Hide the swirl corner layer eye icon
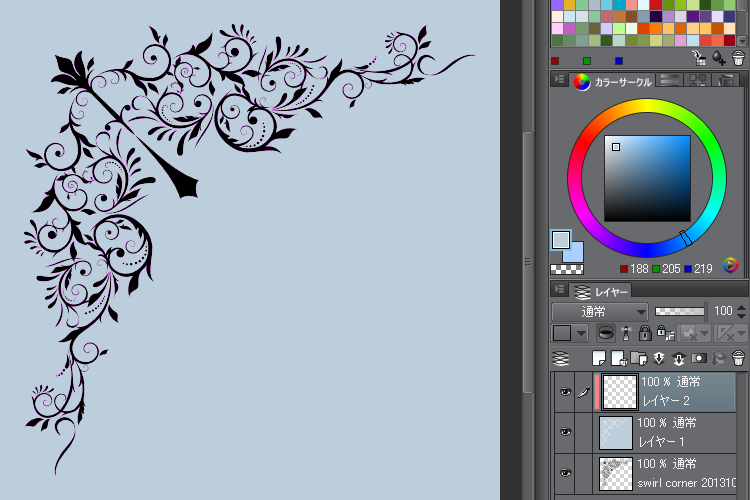750x500 pixels. pos(565,473)
